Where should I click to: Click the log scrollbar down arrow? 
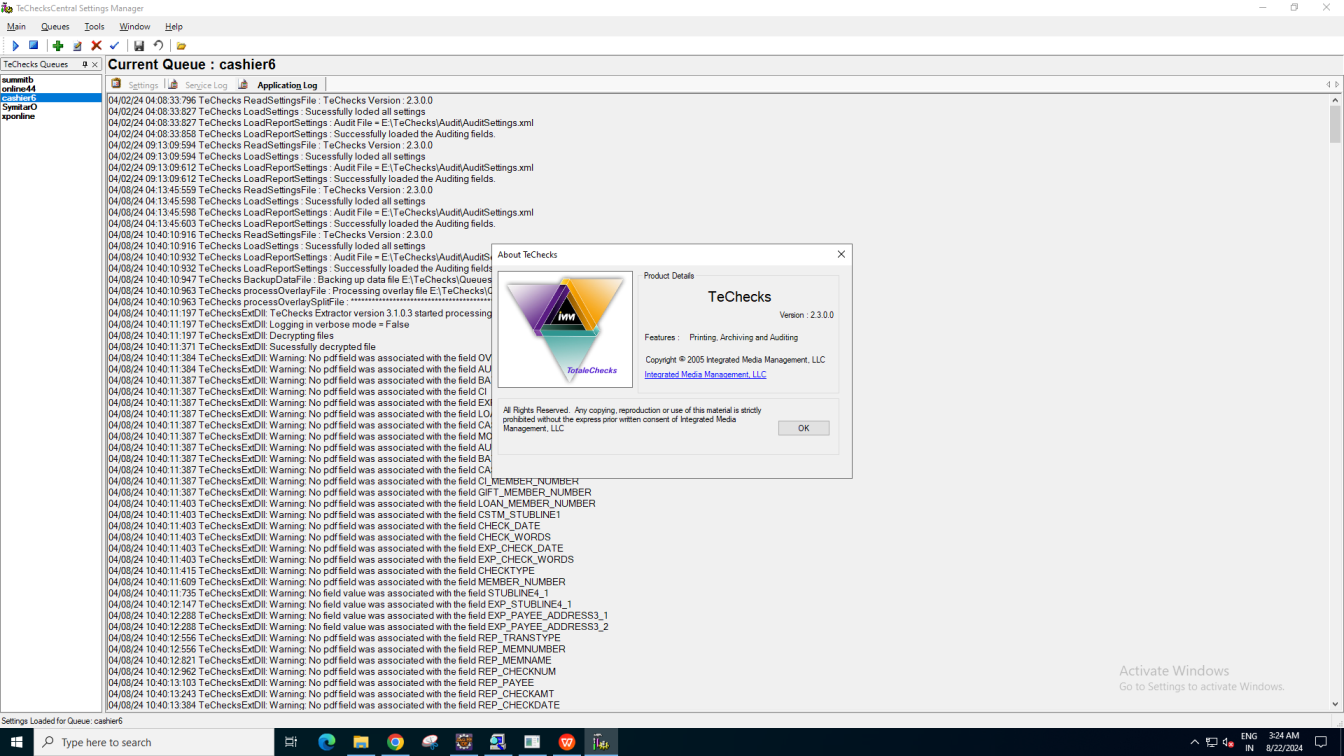(x=1336, y=704)
